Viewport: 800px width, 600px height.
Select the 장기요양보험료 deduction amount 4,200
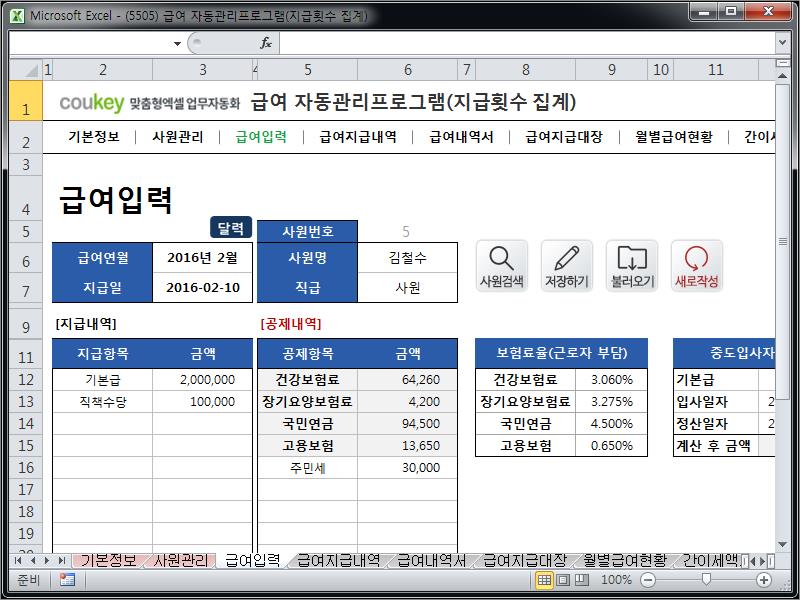tap(407, 402)
